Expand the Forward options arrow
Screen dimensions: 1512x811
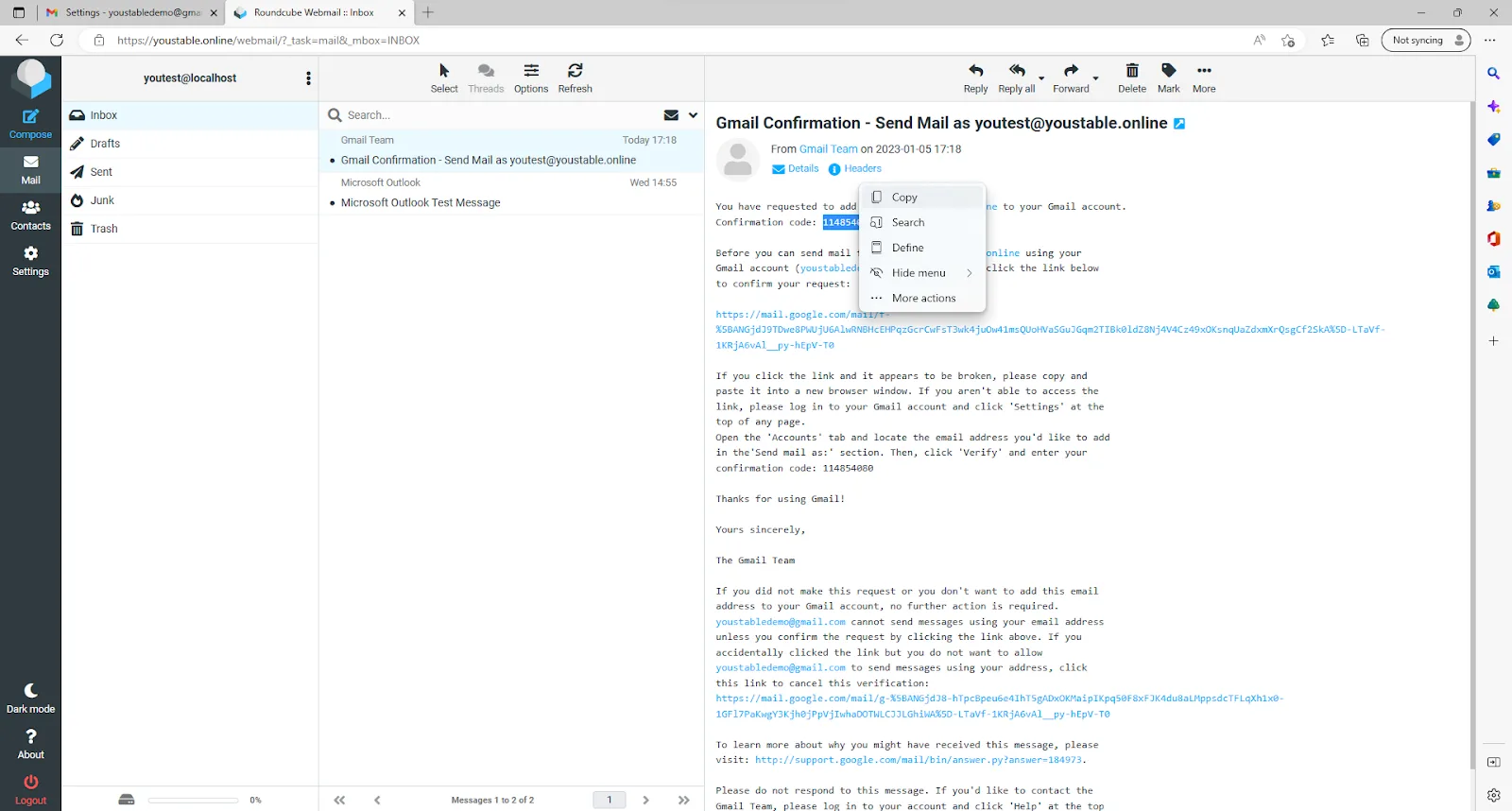[x=1096, y=78]
